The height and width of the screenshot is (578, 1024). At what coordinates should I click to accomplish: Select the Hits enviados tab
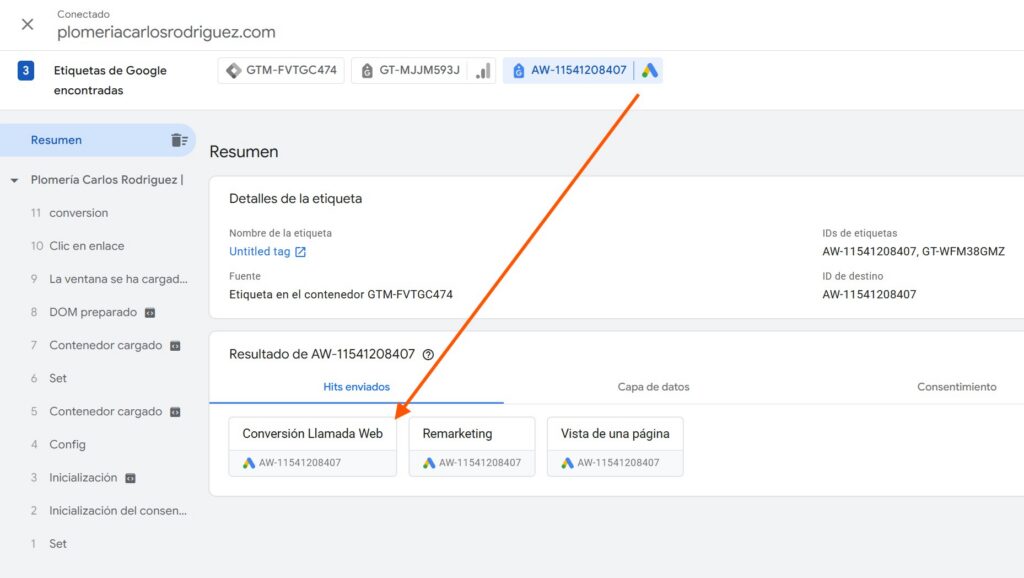coord(356,387)
